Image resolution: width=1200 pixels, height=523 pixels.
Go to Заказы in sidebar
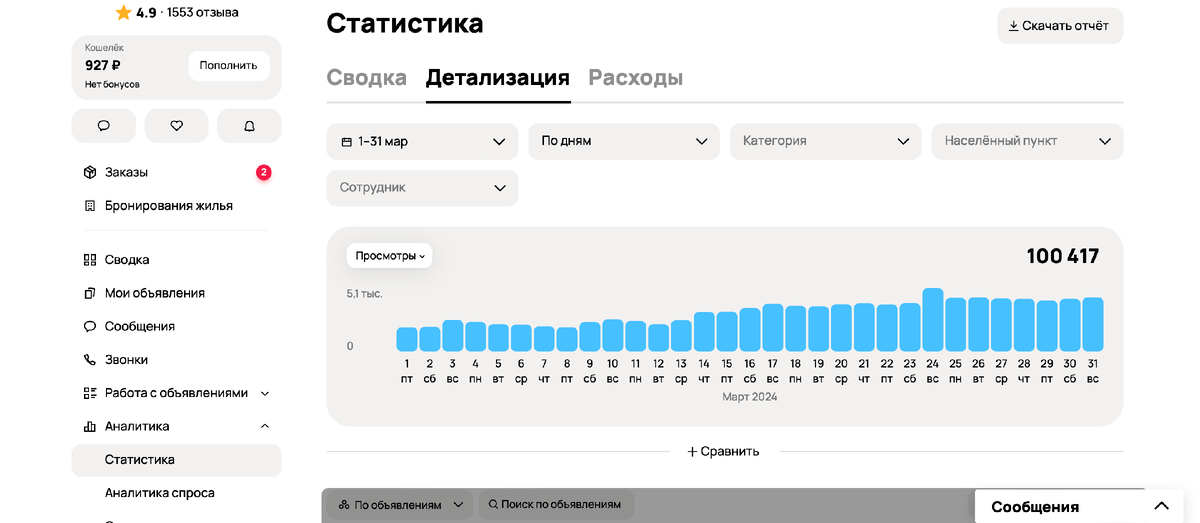click(126, 172)
